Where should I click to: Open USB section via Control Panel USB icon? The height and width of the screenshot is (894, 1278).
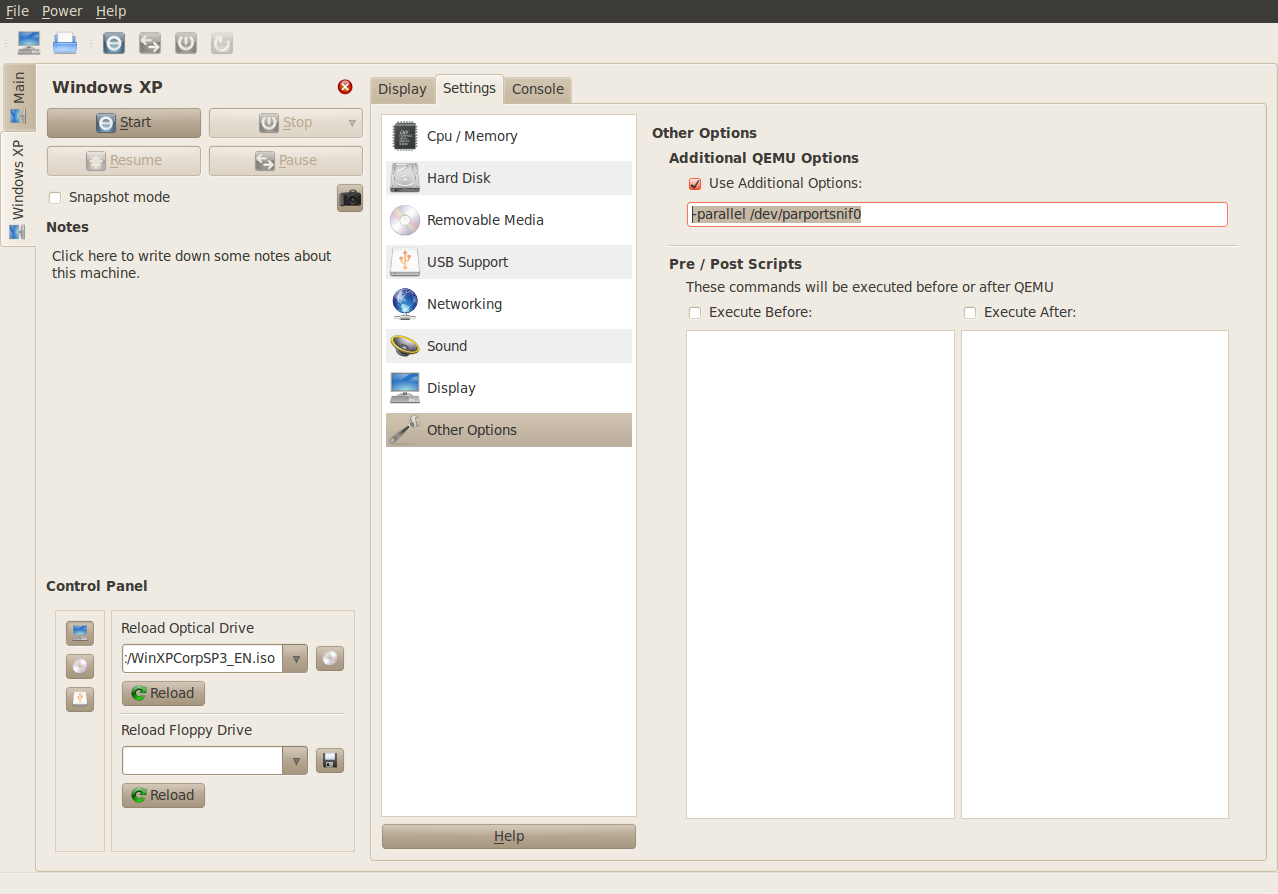point(80,699)
